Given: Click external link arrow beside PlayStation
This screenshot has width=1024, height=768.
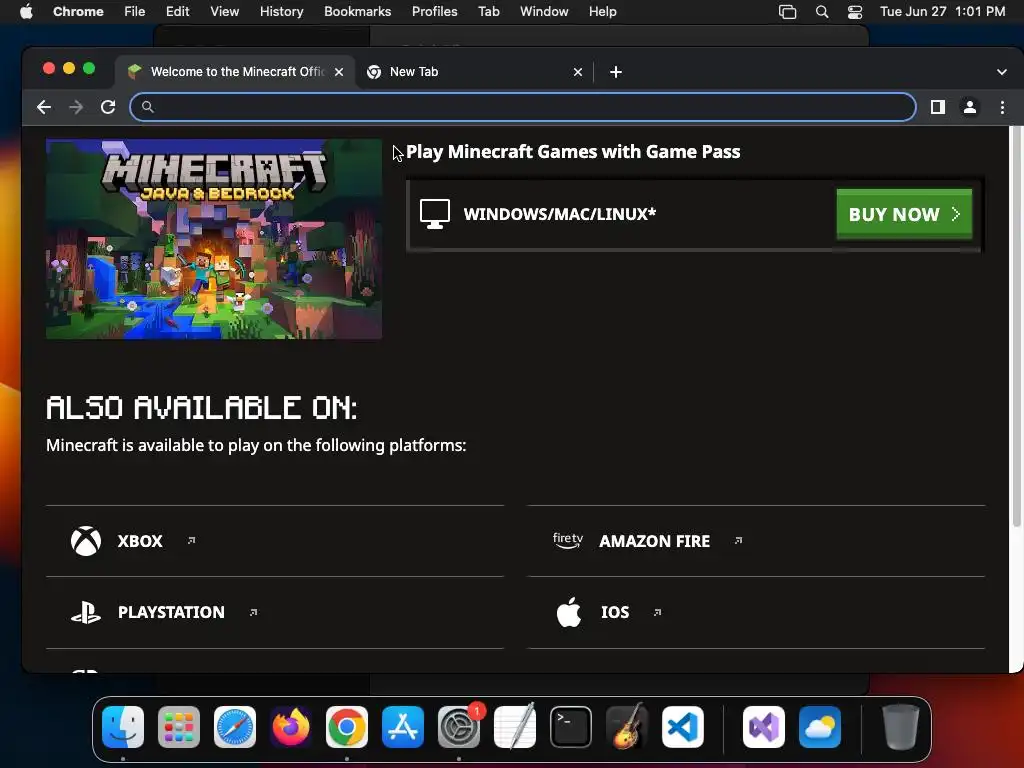Looking at the screenshot, I should tap(253, 612).
